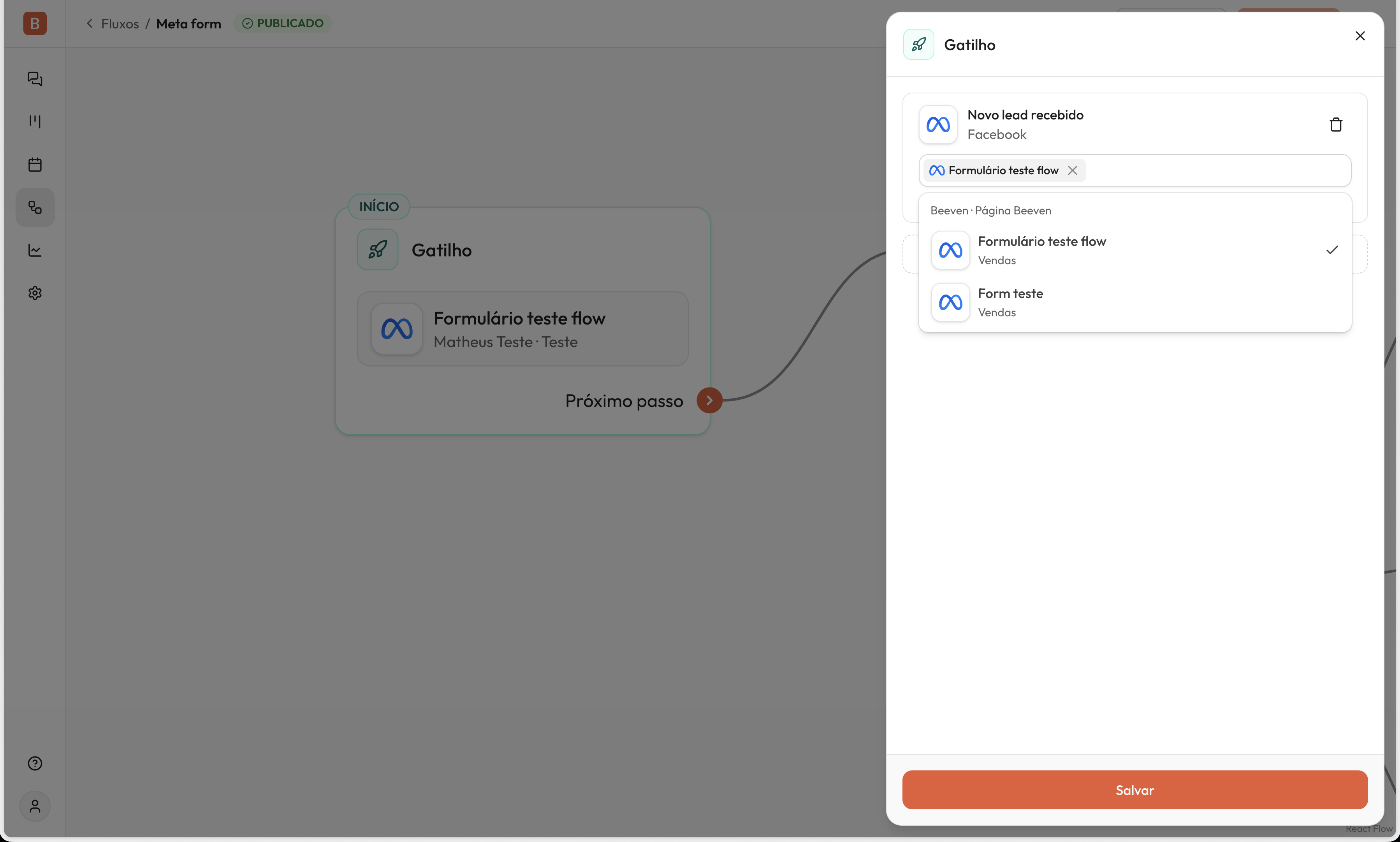Select the Form teste option
Viewport: 1400px width, 842px height.
coord(1135,302)
